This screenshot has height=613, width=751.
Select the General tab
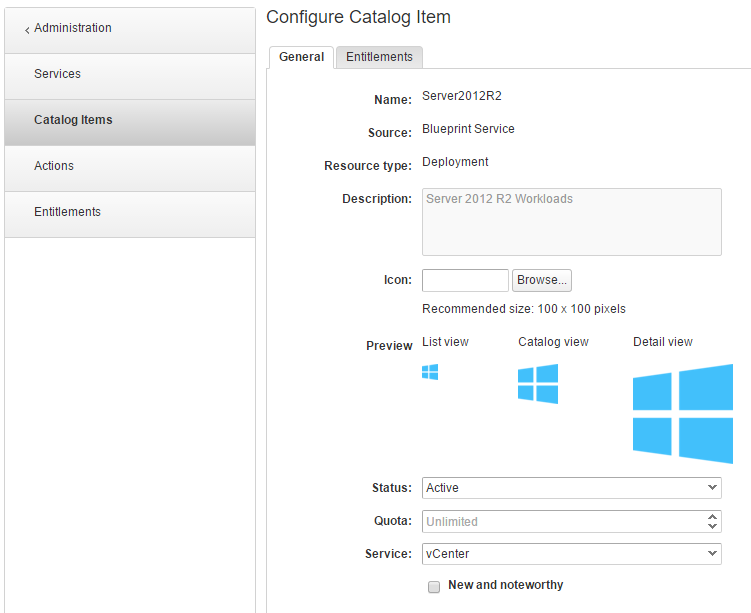click(301, 57)
